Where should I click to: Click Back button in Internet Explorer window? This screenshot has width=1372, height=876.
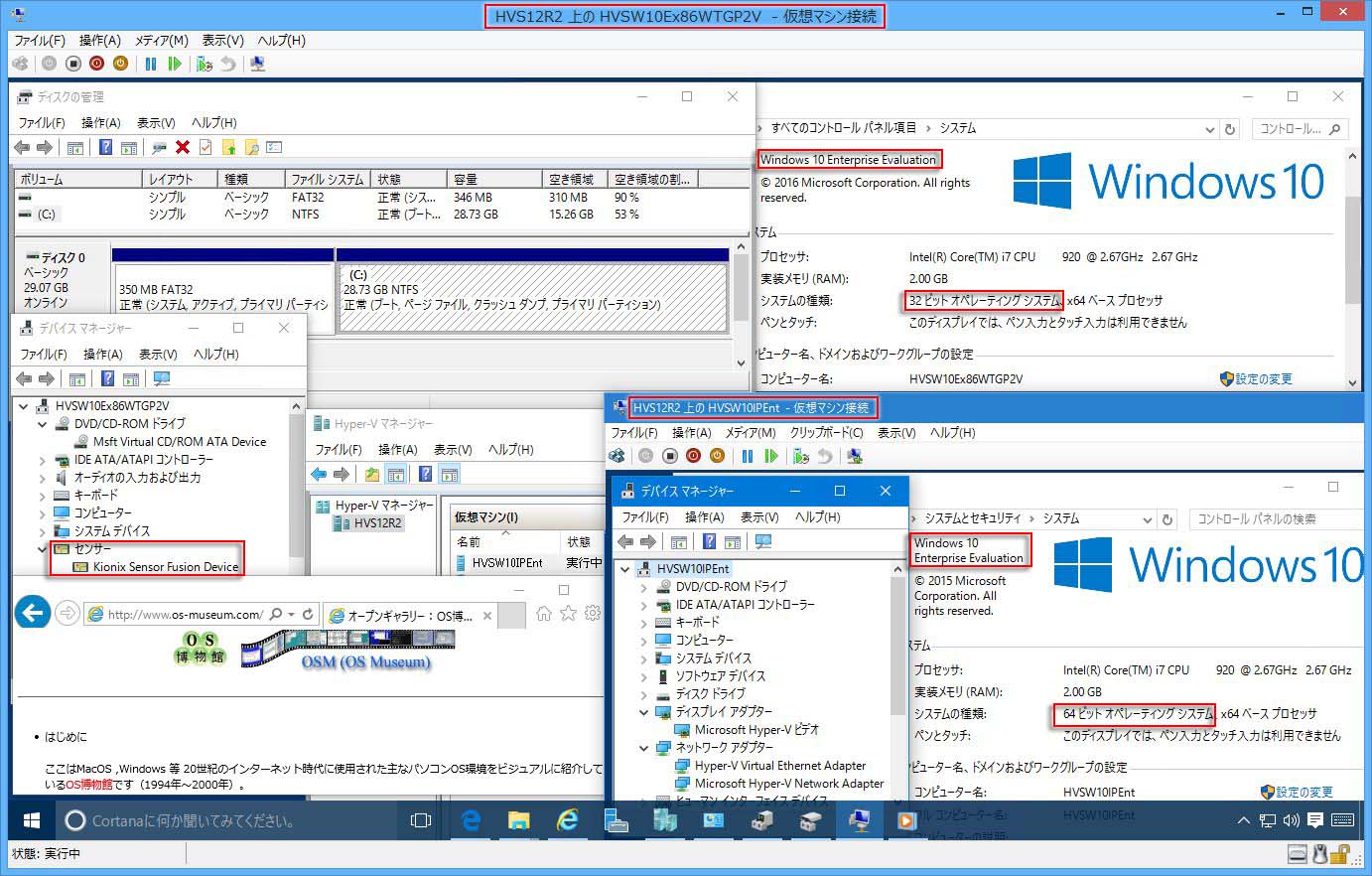33,613
